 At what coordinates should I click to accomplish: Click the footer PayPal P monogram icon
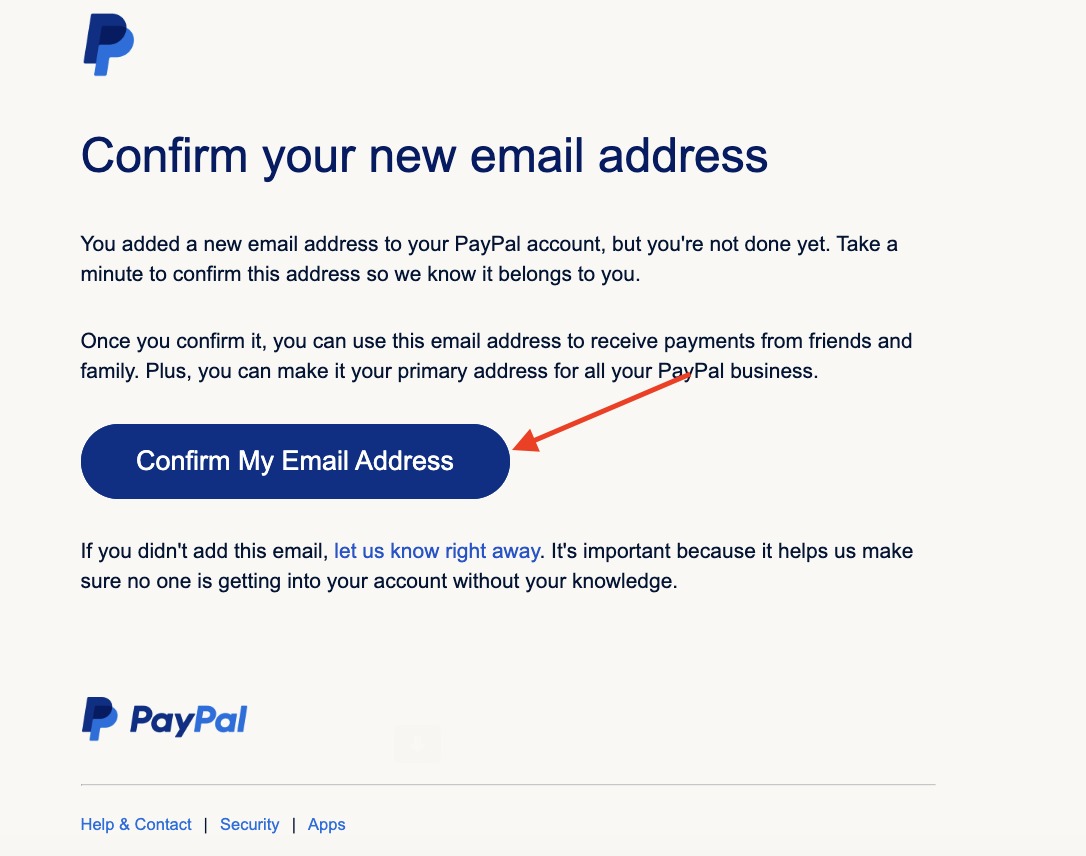(x=100, y=719)
